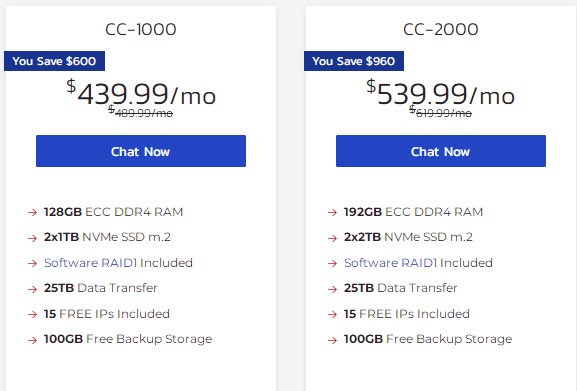Select the CC-1000 plan title

141,29
